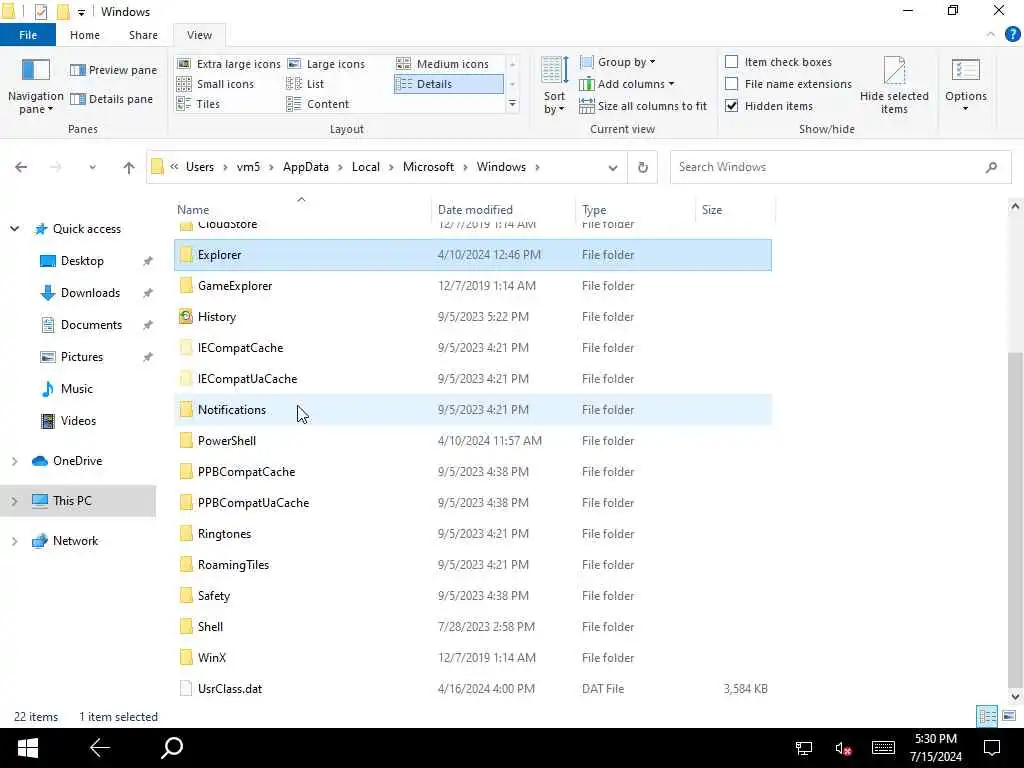Toggle the Preview pane
Screen dimensions: 1024x768
(x=114, y=70)
